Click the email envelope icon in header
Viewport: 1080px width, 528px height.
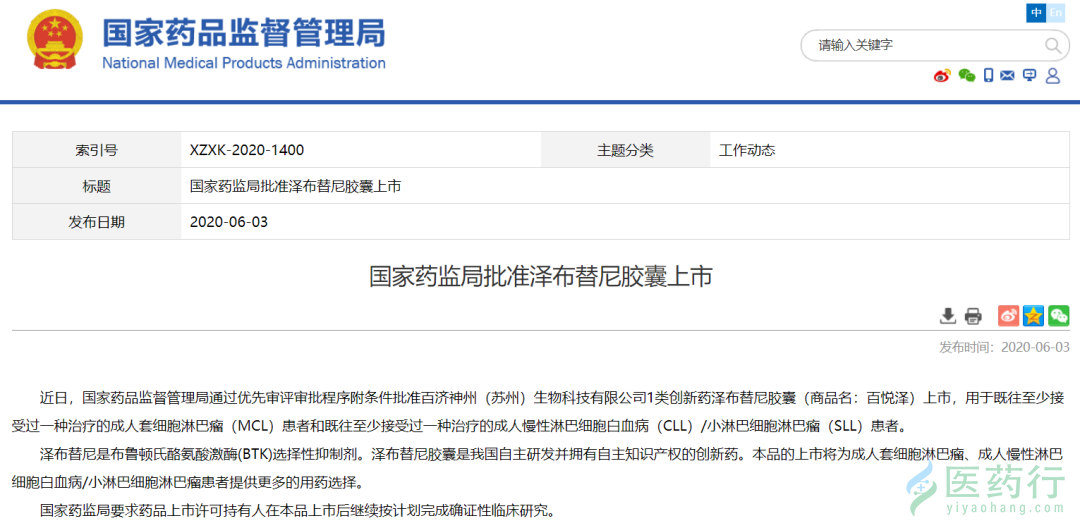pyautogui.click(x=1008, y=76)
